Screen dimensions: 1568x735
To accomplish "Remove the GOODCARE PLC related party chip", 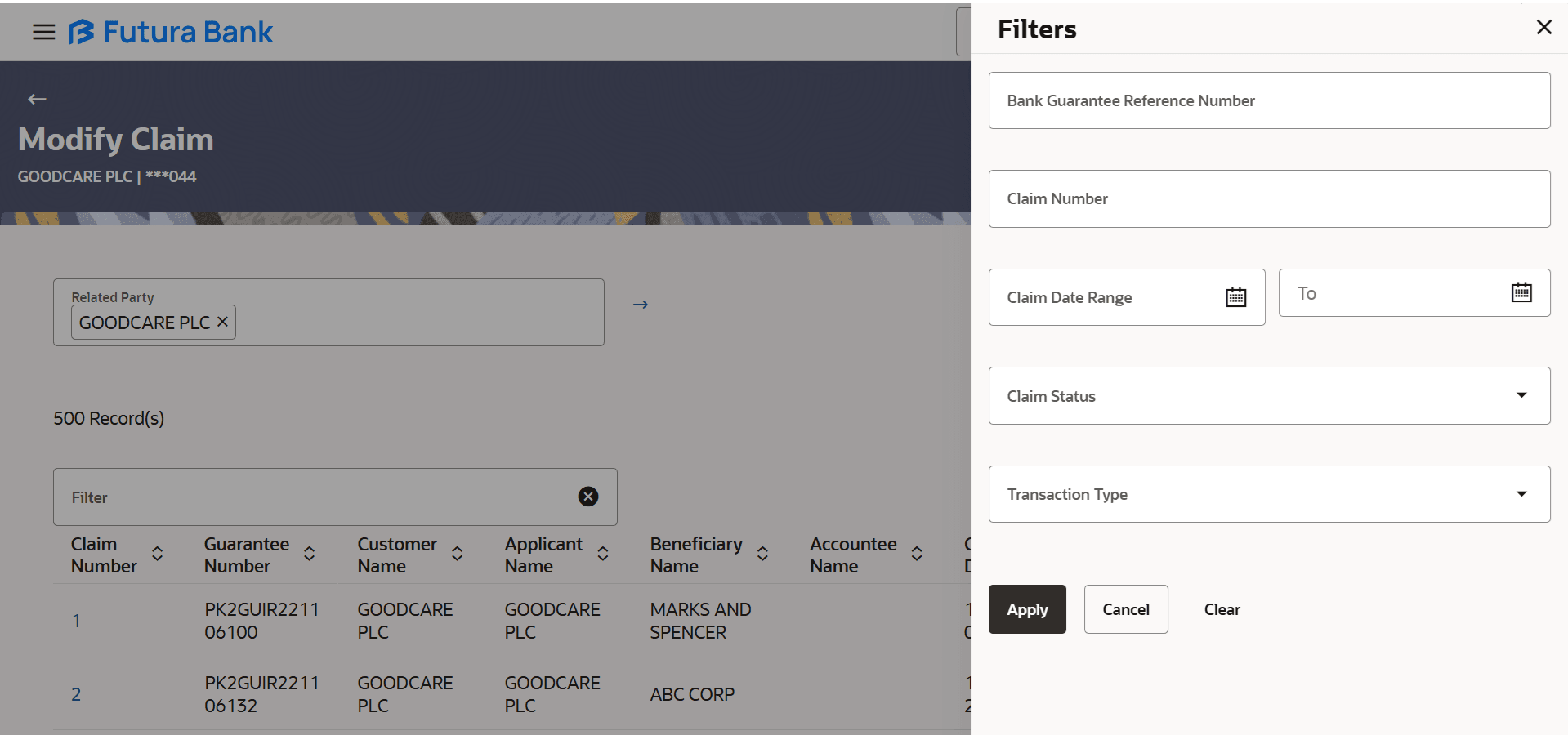I will pos(221,322).
